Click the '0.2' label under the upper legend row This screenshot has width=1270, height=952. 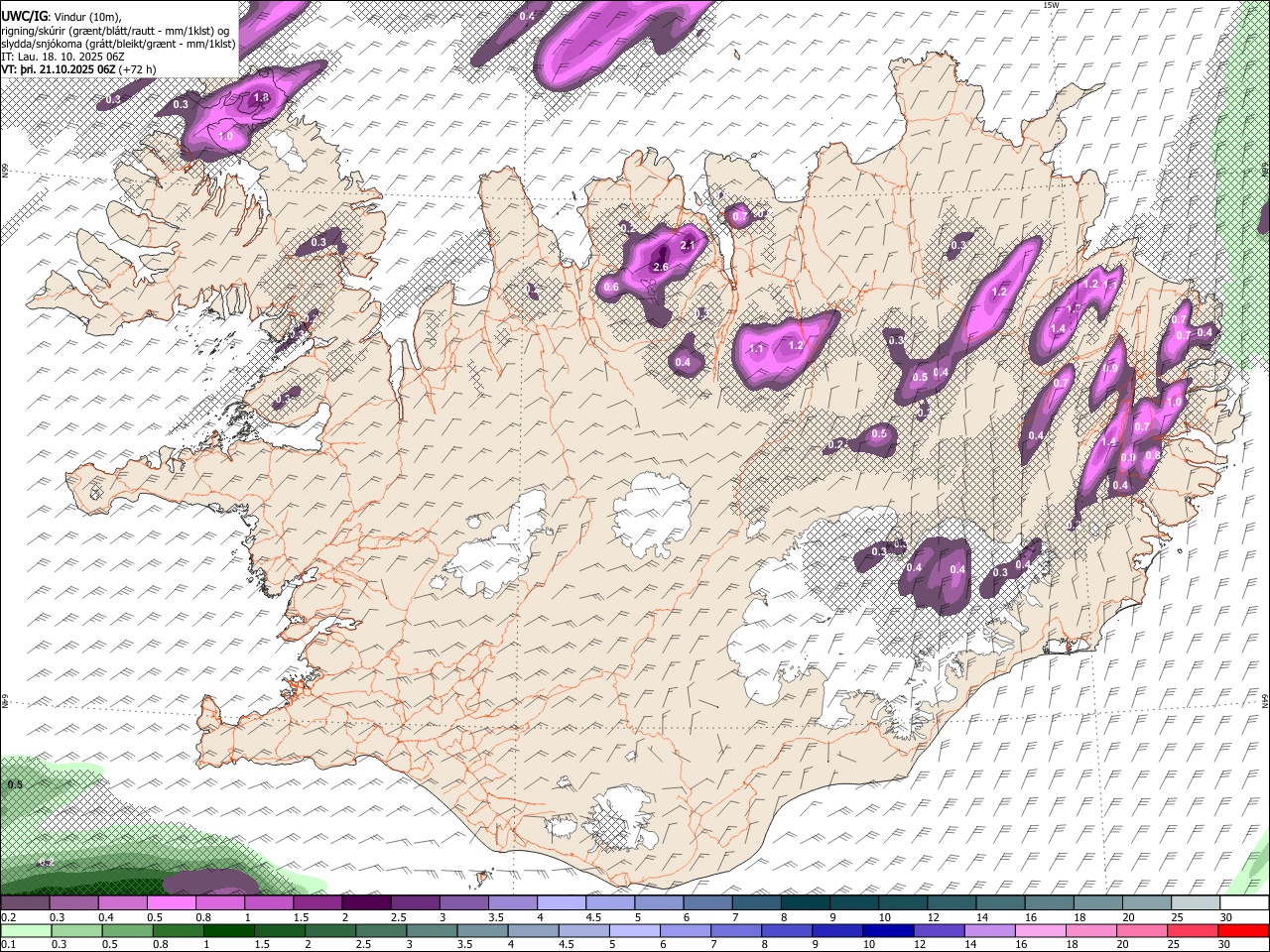(8, 917)
